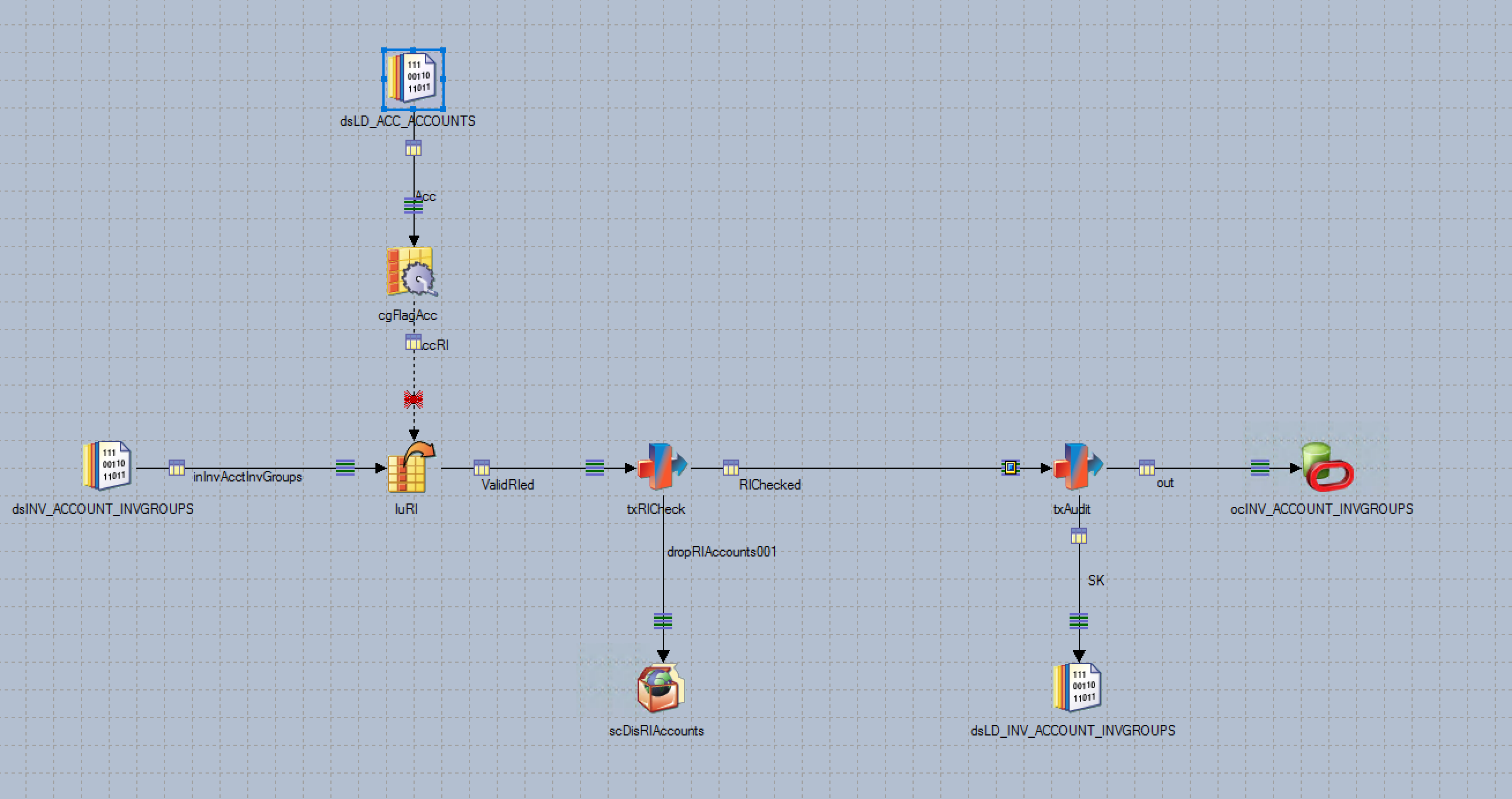Click the dropRIAccounts001 reject link label
The width and height of the screenshot is (1512, 799).
(722, 551)
